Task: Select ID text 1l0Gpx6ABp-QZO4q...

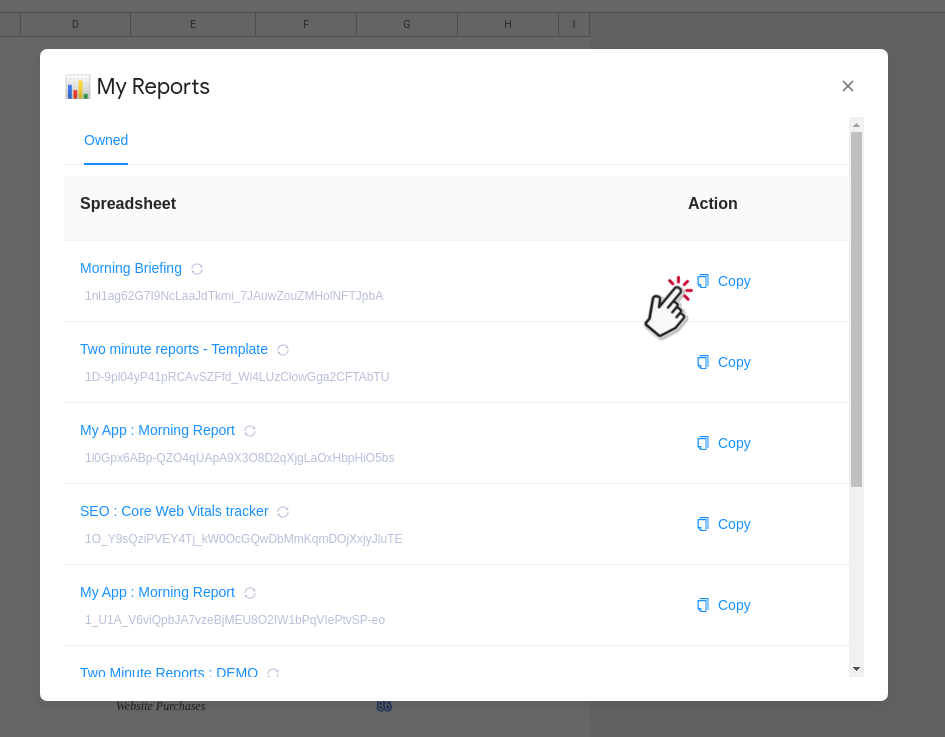Action: (x=239, y=458)
